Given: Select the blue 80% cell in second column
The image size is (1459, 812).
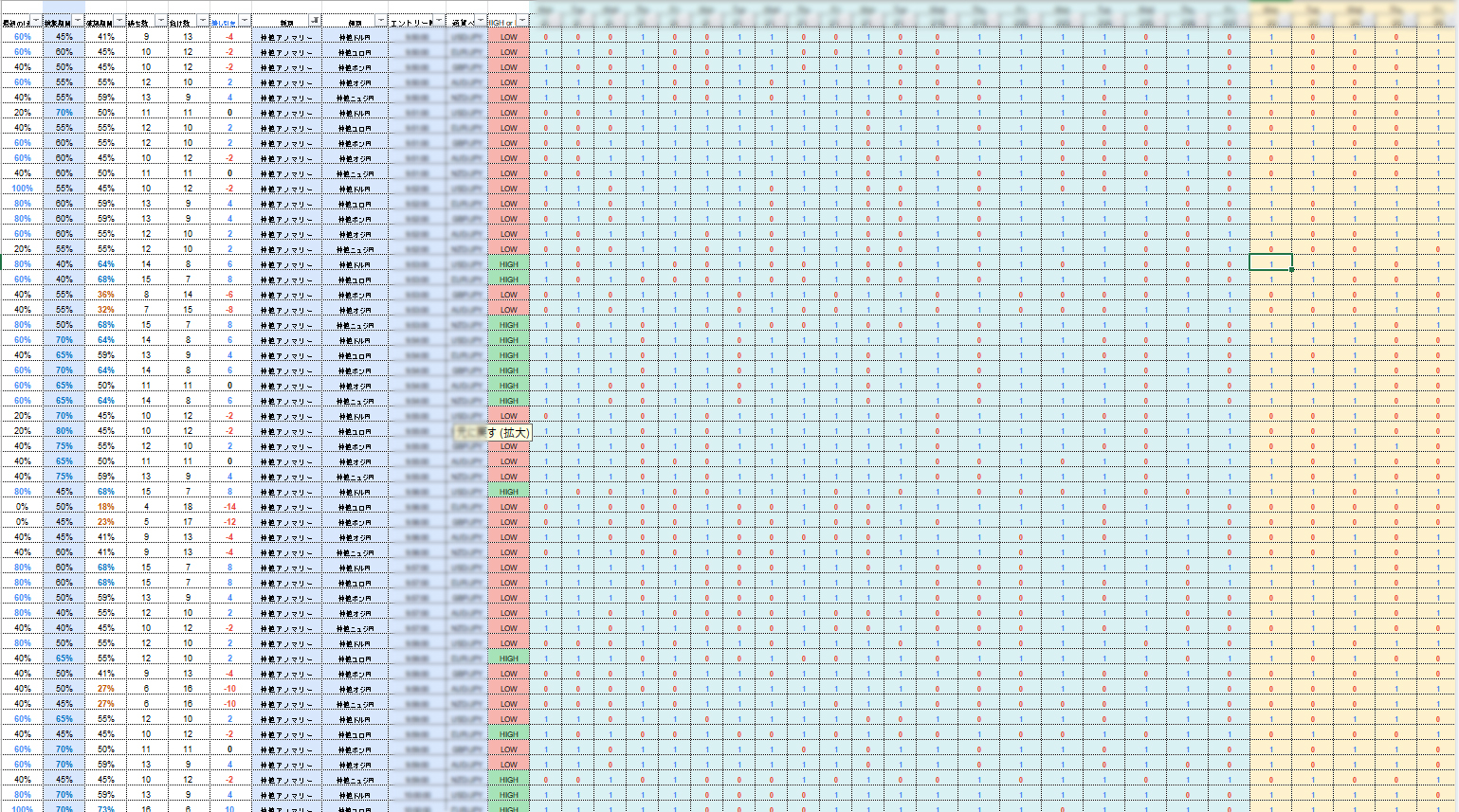Looking at the screenshot, I should click(x=64, y=431).
